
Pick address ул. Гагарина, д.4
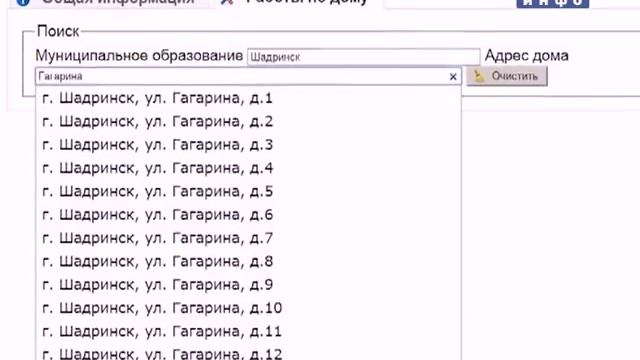click(x=248, y=168)
